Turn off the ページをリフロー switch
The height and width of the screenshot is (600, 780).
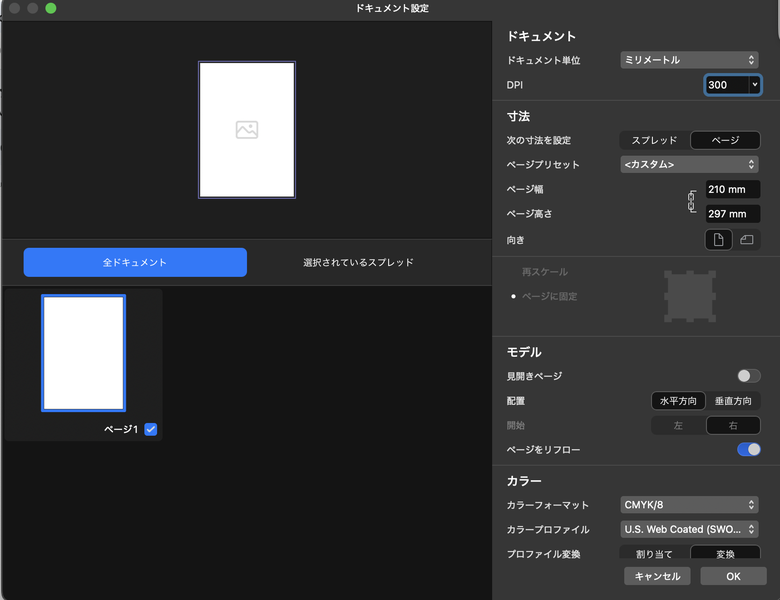point(748,449)
